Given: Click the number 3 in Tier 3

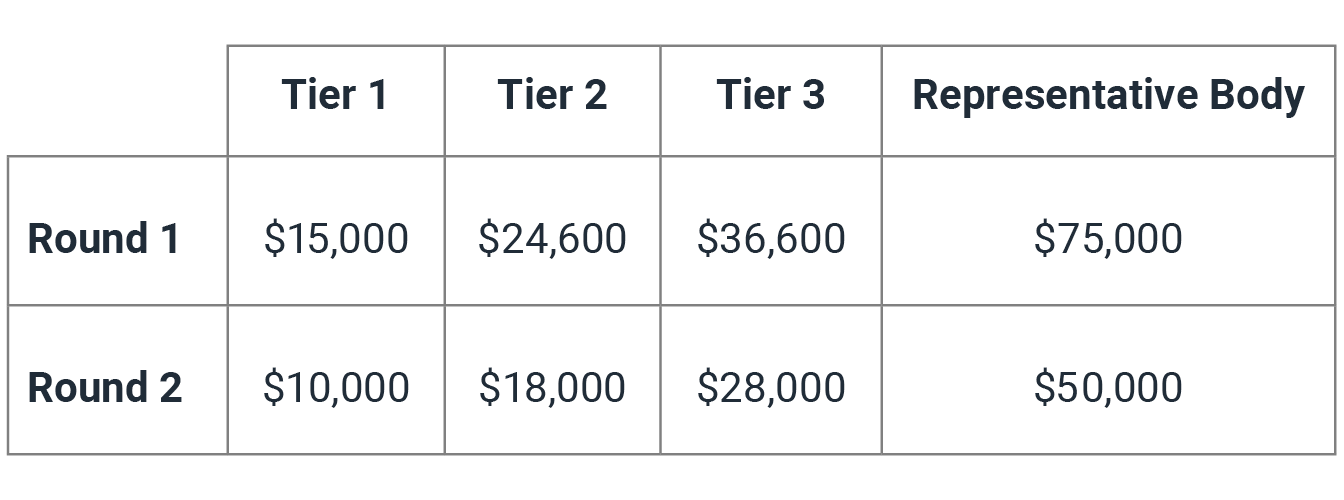Looking at the screenshot, I should coord(812,95).
